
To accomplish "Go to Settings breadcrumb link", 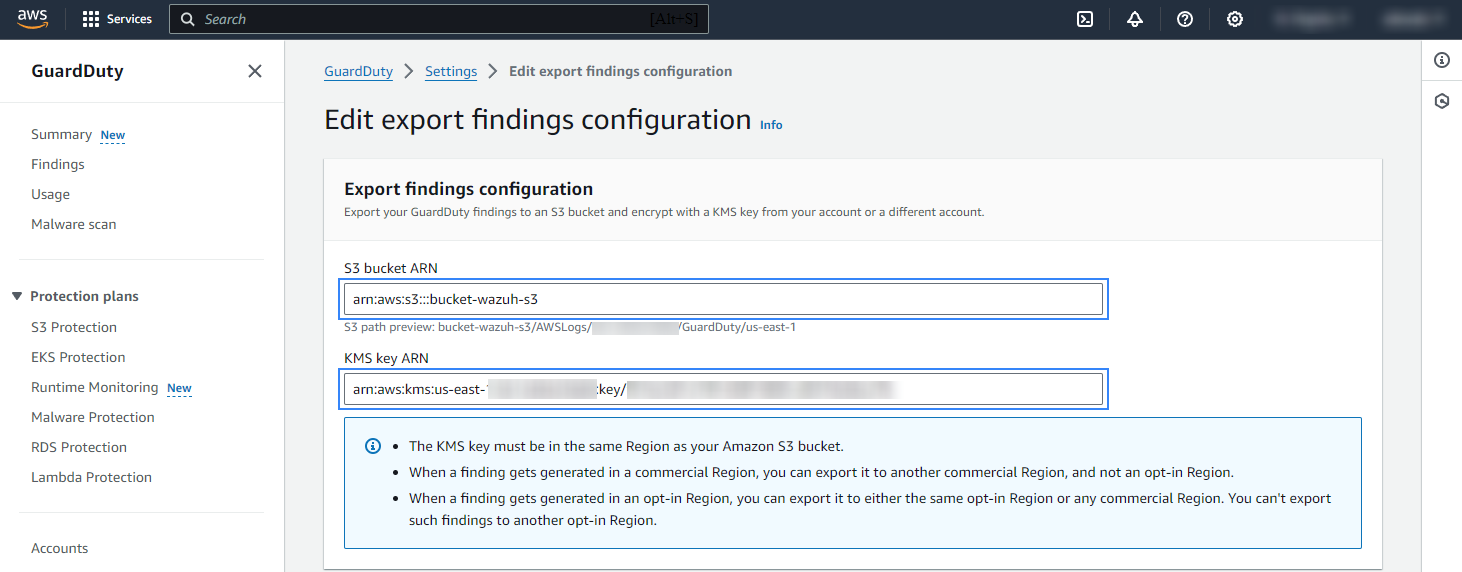I will coord(451,71).
